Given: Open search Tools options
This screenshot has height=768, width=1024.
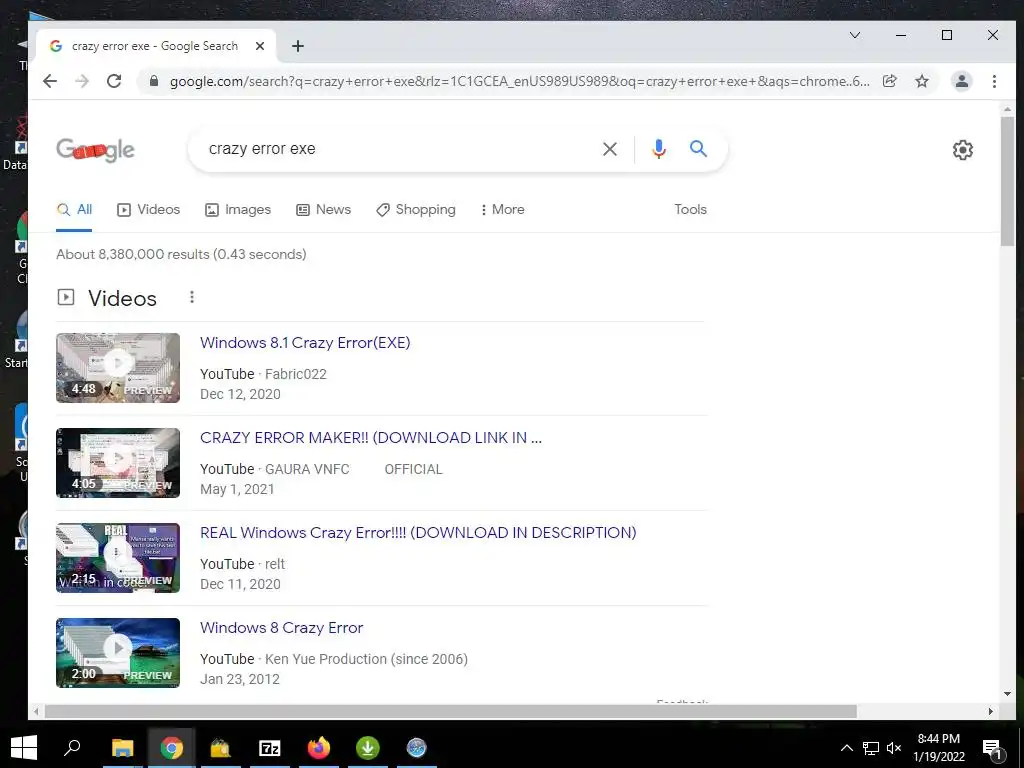Looking at the screenshot, I should (690, 210).
